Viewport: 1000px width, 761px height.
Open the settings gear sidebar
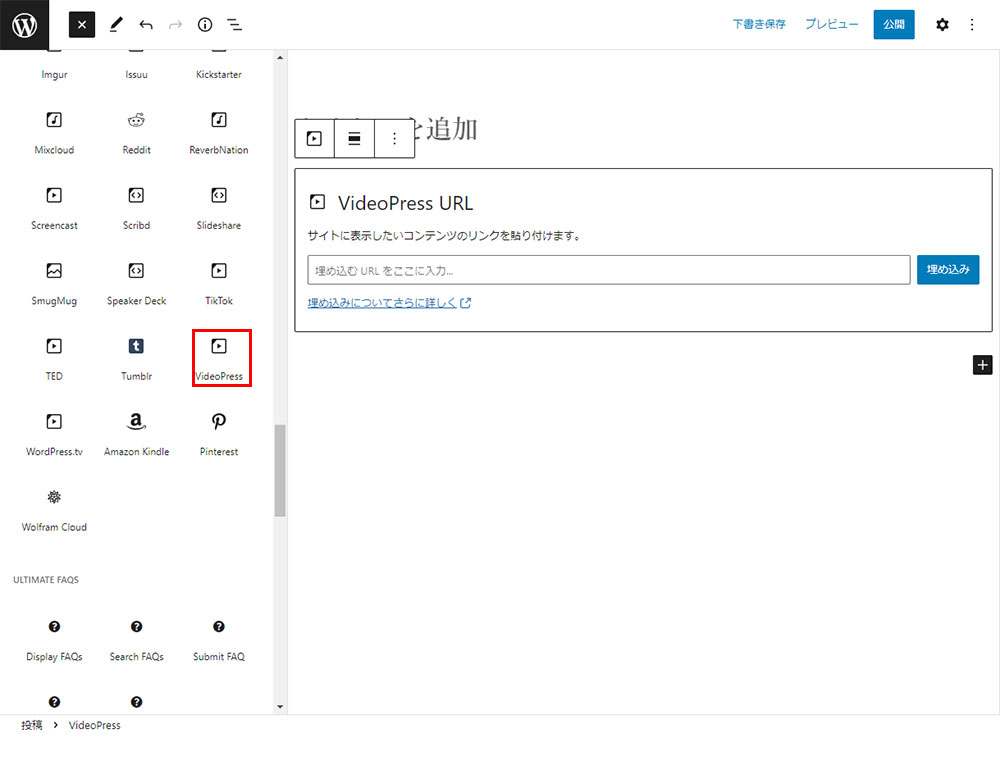point(942,25)
